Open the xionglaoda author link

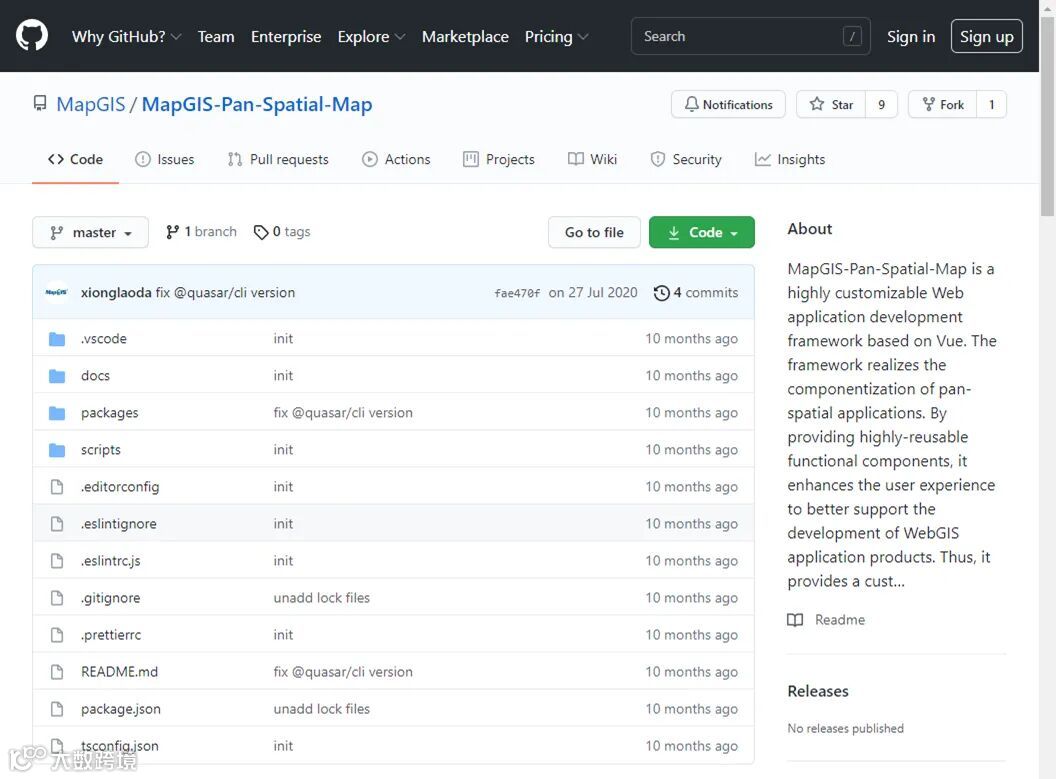pos(116,293)
